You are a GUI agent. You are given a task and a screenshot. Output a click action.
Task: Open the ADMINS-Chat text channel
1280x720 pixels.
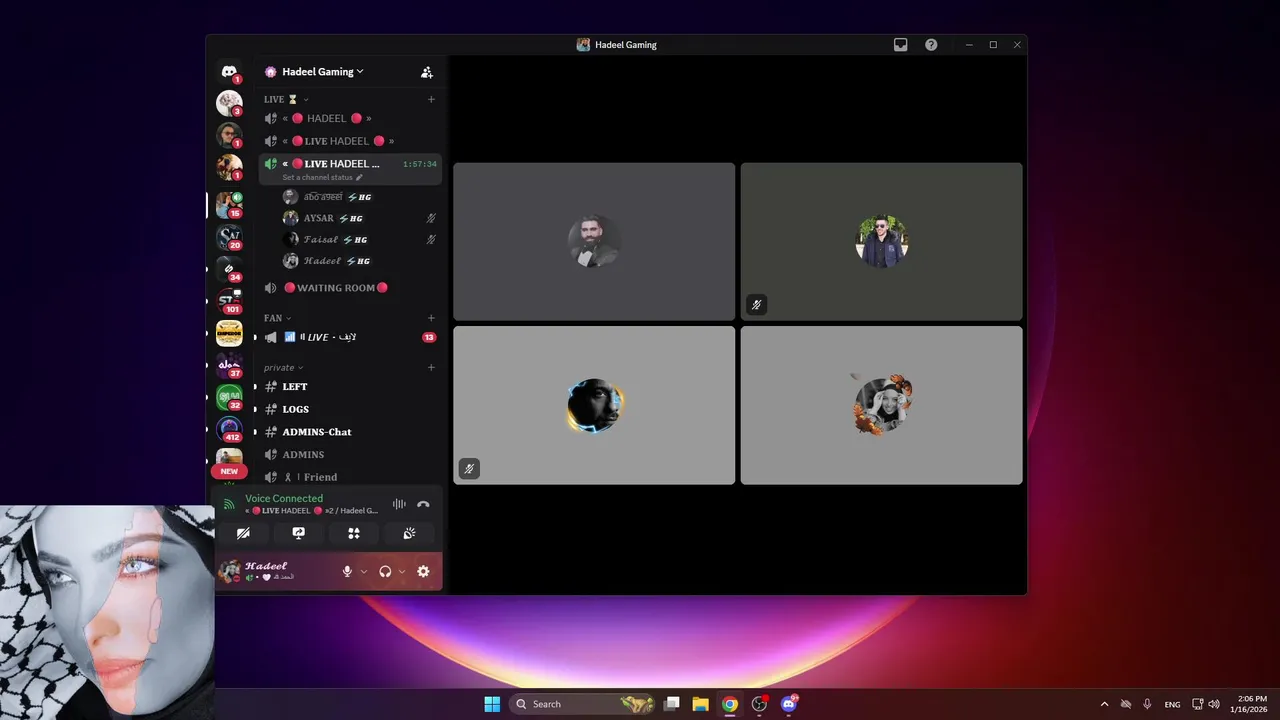coord(350,432)
